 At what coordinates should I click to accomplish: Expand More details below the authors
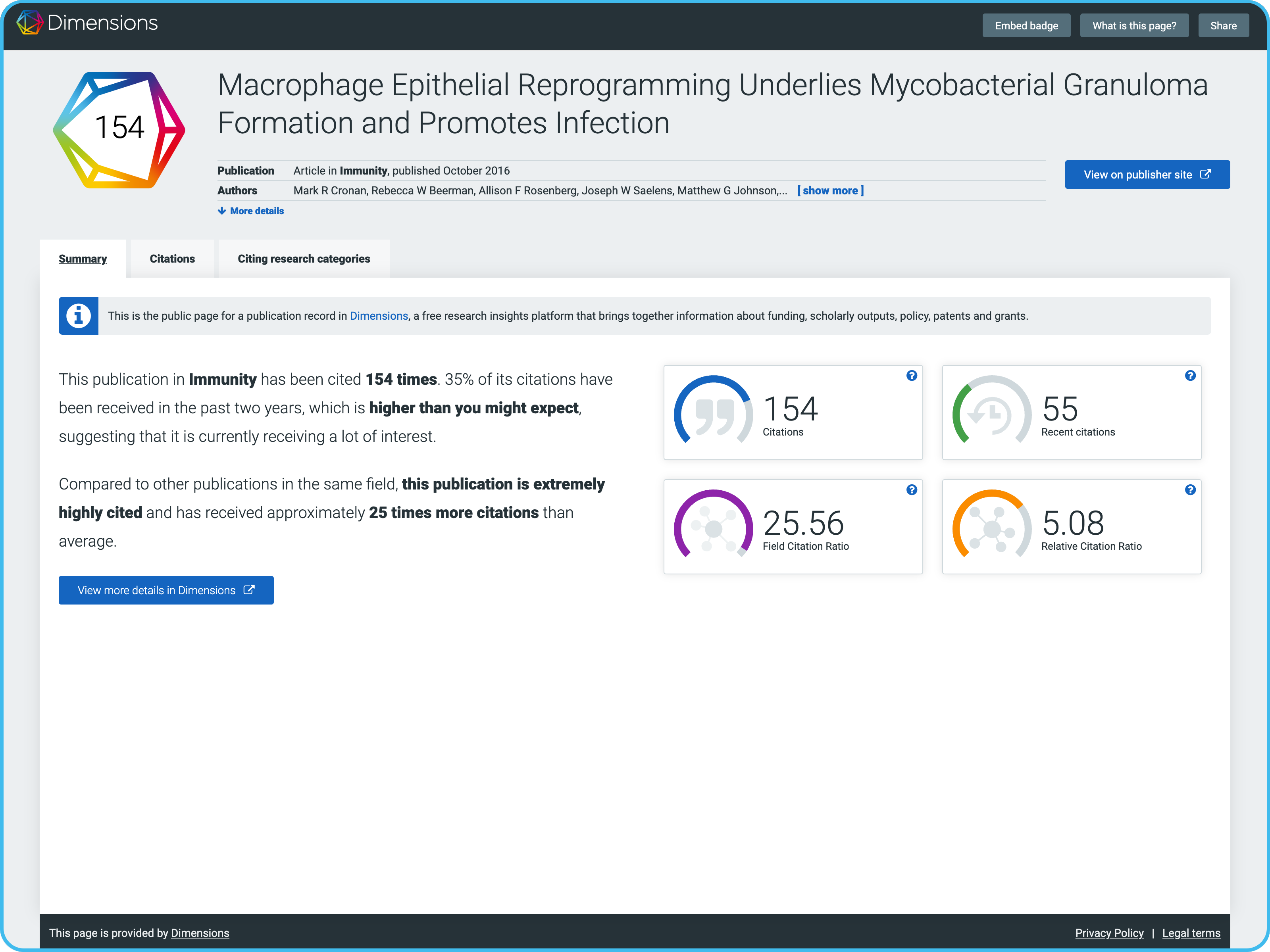coord(250,211)
